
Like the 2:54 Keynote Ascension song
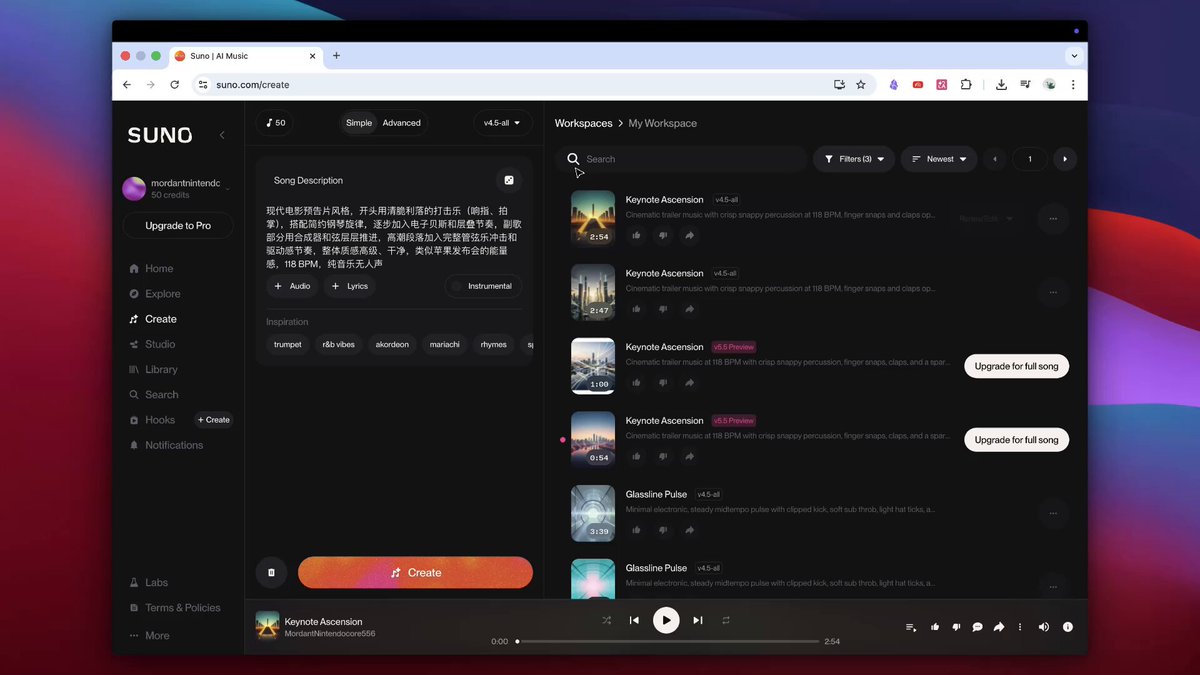pos(636,236)
